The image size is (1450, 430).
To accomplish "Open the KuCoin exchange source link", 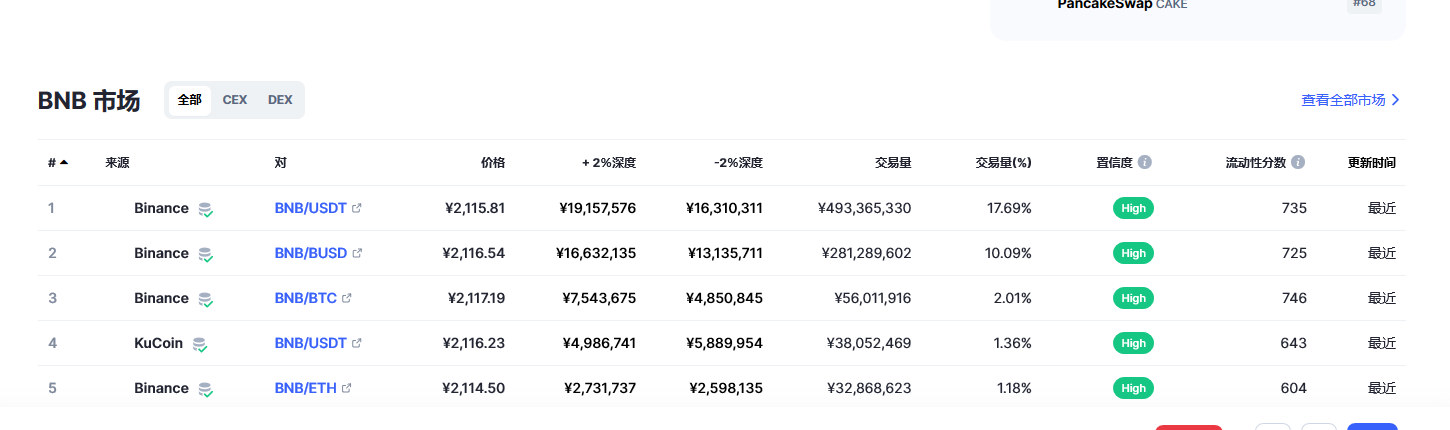I will (158, 343).
